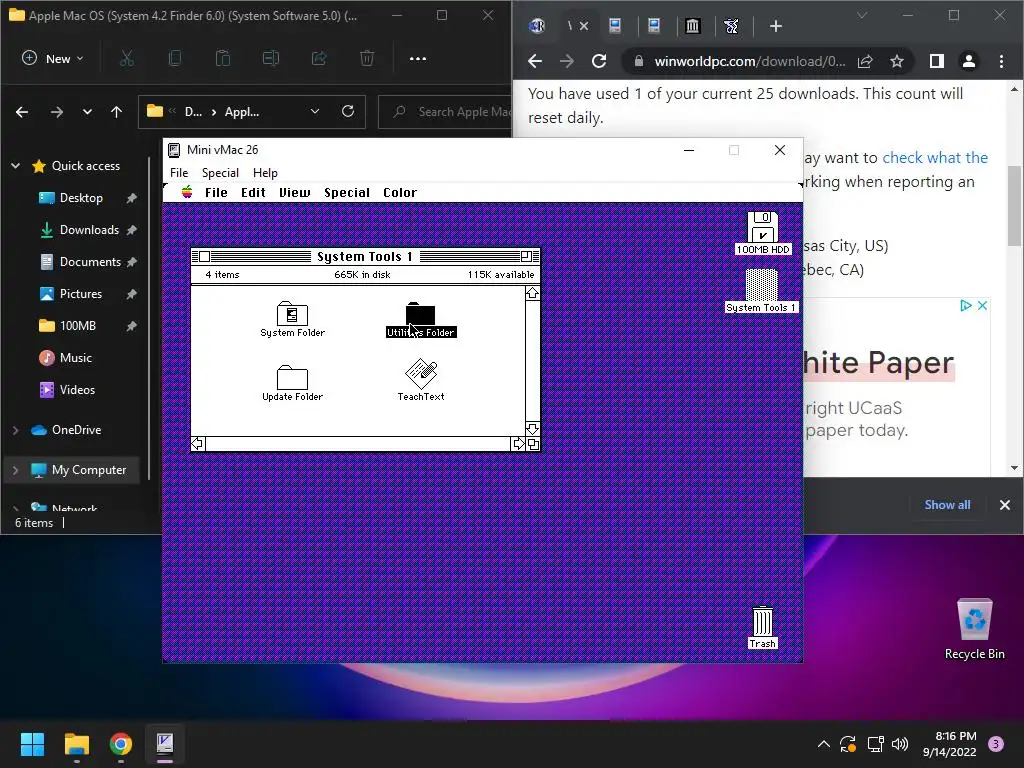Click the File Explorer refresh icon
The height and width of the screenshot is (768, 1024).
click(x=348, y=111)
